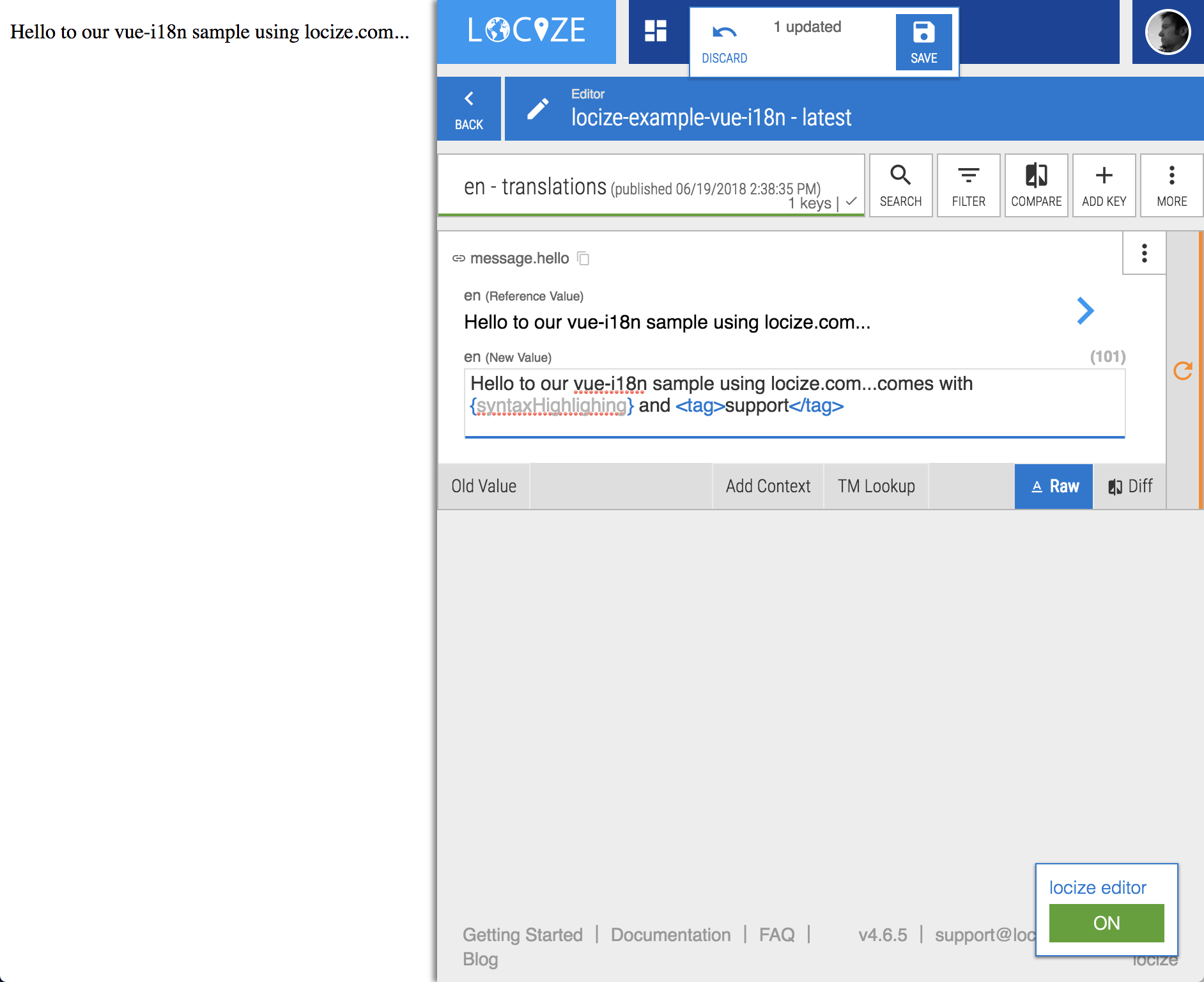Open the dashboard grid icon

(x=655, y=31)
